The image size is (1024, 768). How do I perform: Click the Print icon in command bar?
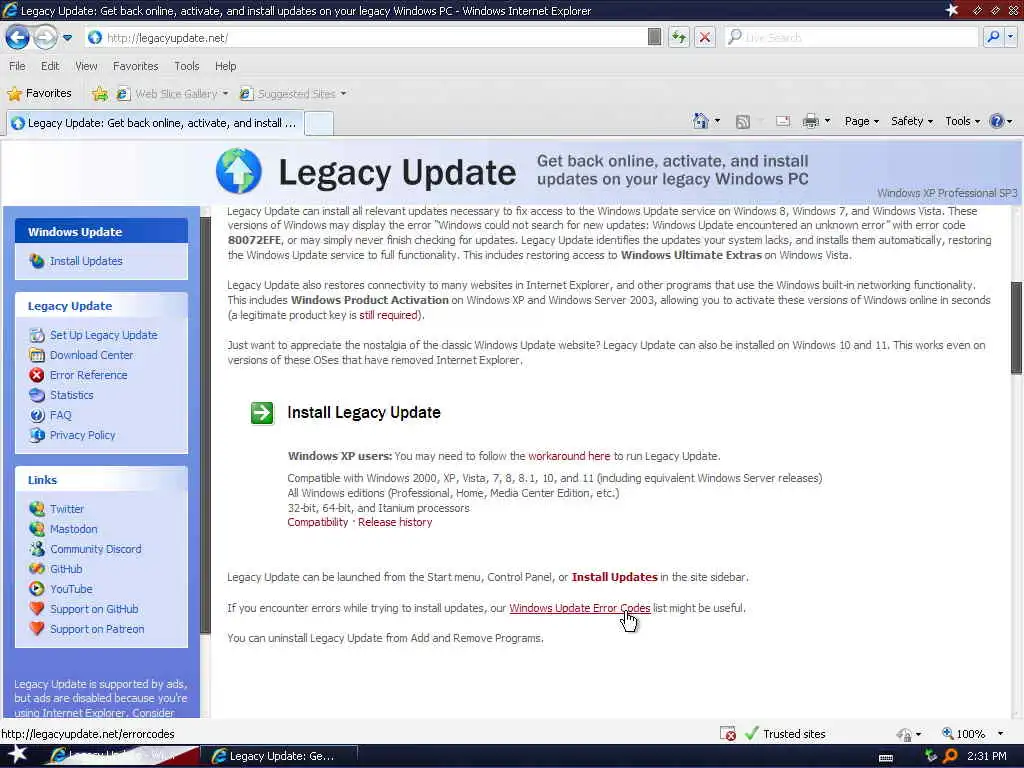click(810, 121)
